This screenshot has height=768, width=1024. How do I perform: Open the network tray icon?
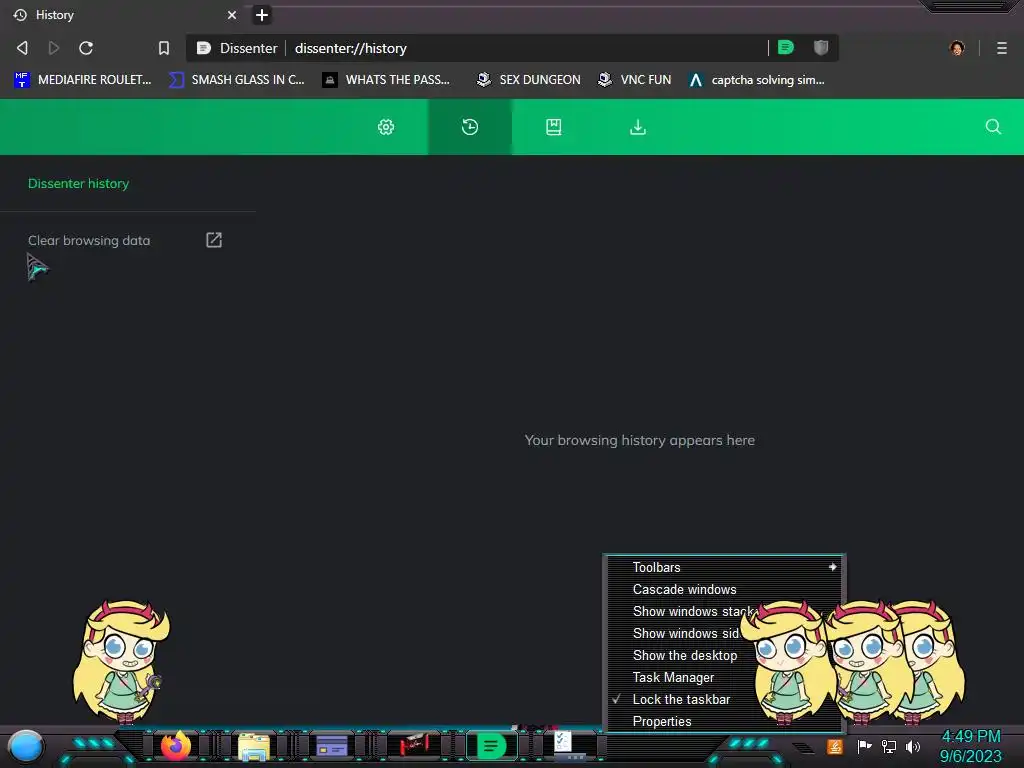pos(889,746)
